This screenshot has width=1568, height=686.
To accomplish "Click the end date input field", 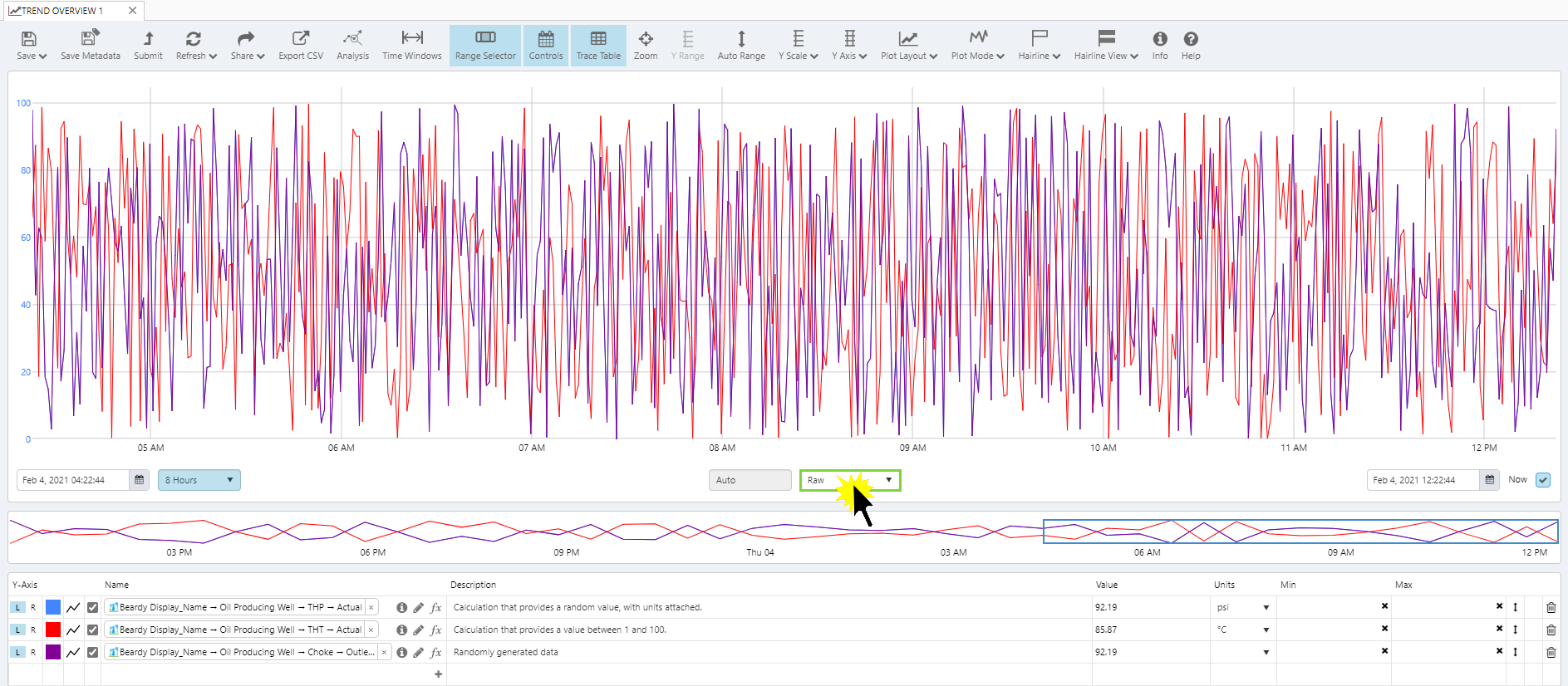I will (1422, 480).
